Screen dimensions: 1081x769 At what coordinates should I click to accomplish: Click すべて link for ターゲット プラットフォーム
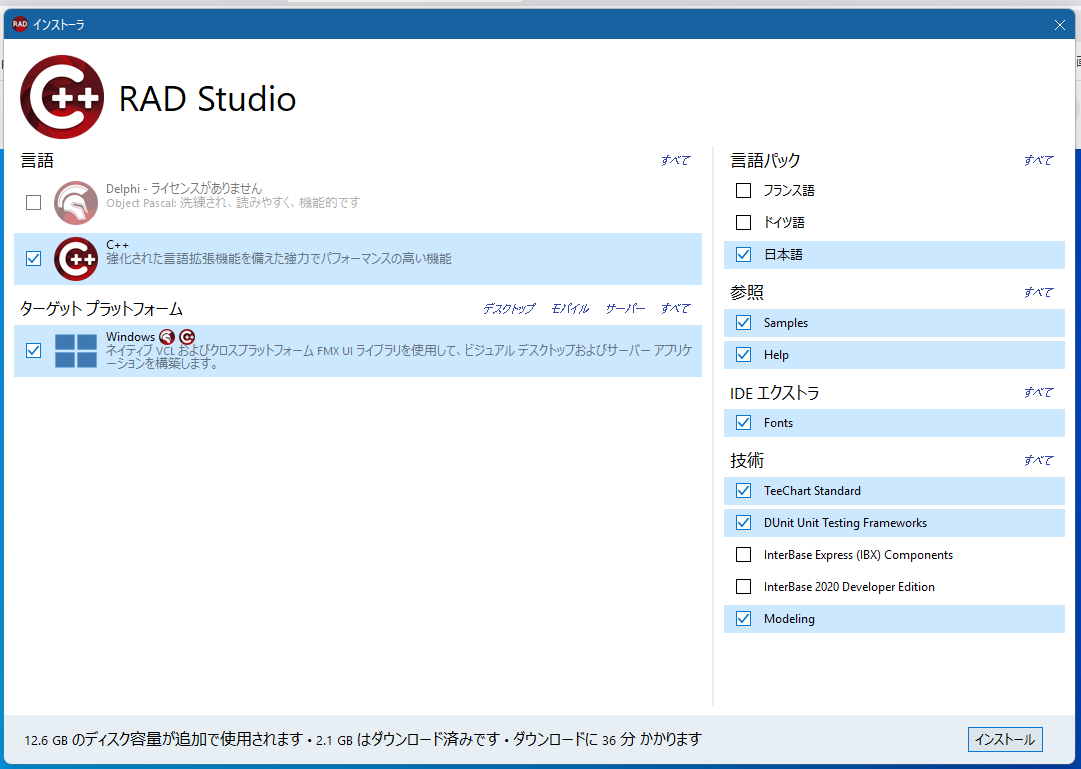coord(676,308)
